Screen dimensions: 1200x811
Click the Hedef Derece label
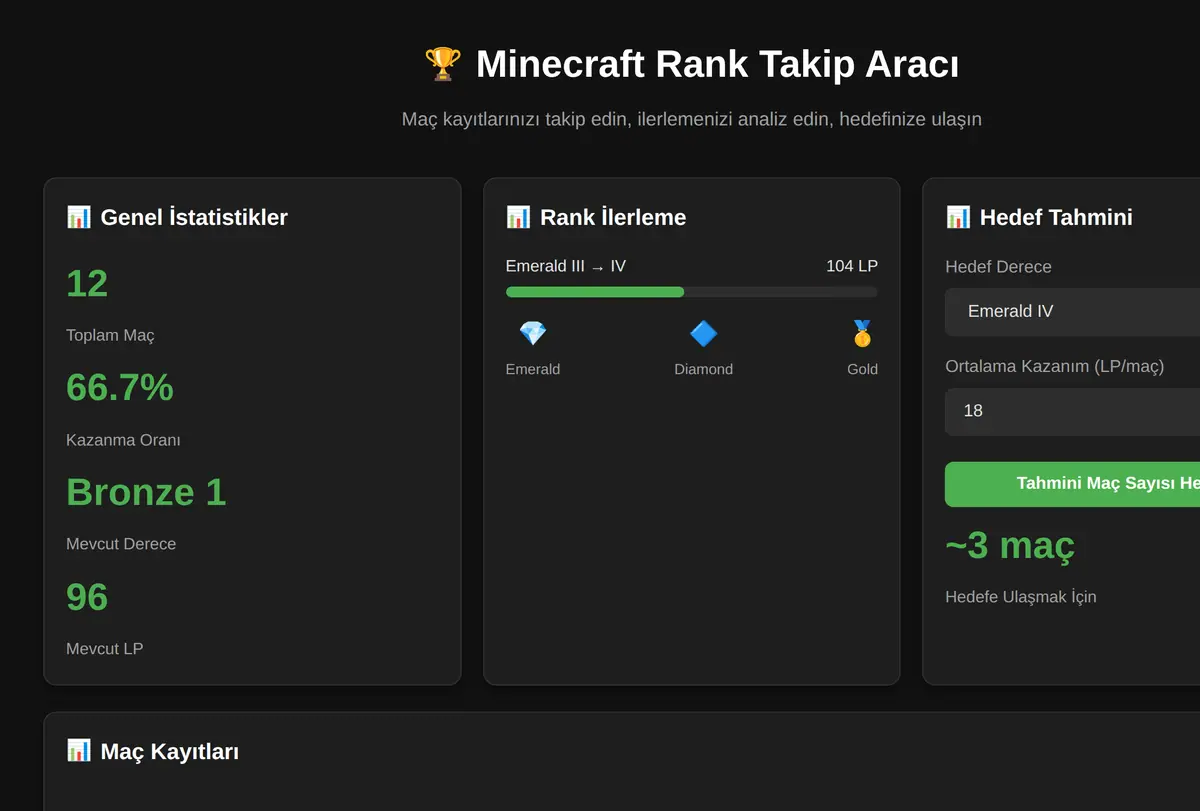tap(998, 267)
